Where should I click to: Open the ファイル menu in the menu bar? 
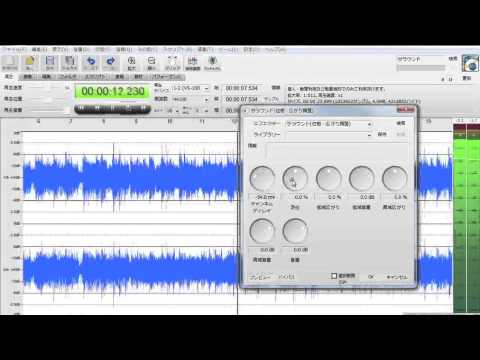pos(14,49)
